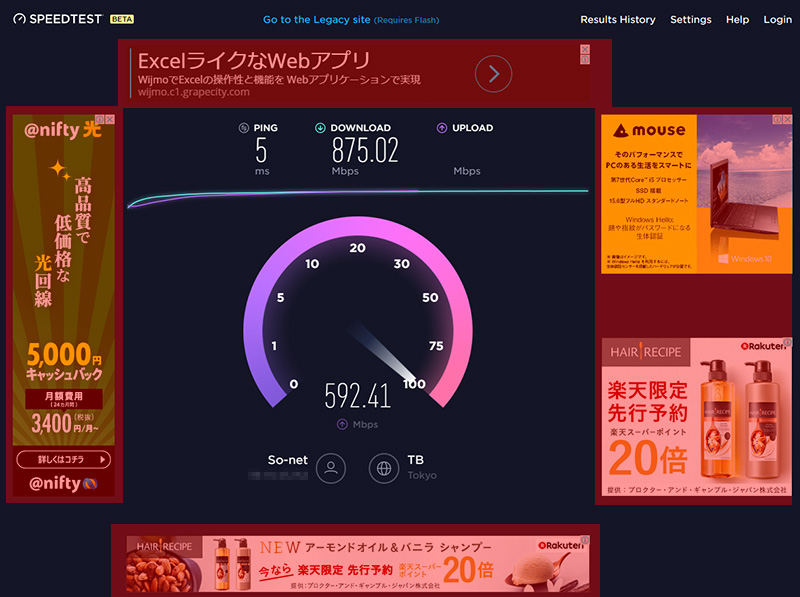Go to the Legacy site link
The image size is (800, 597).
coord(316,20)
